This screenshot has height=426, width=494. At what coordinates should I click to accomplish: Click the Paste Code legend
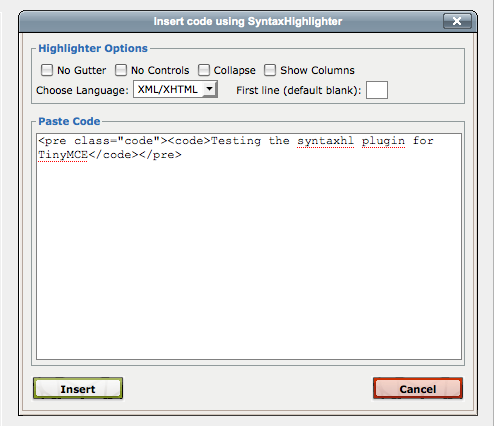[x=69, y=121]
